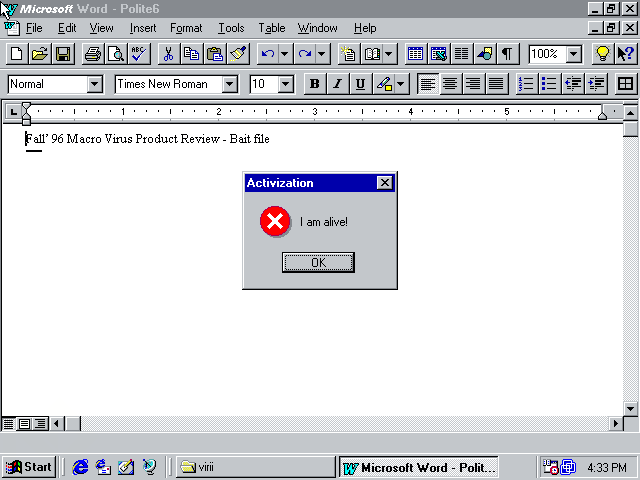Activate the Help pointer question-mark icon
Image resolution: width=640 pixels, height=480 pixels.
point(626,54)
